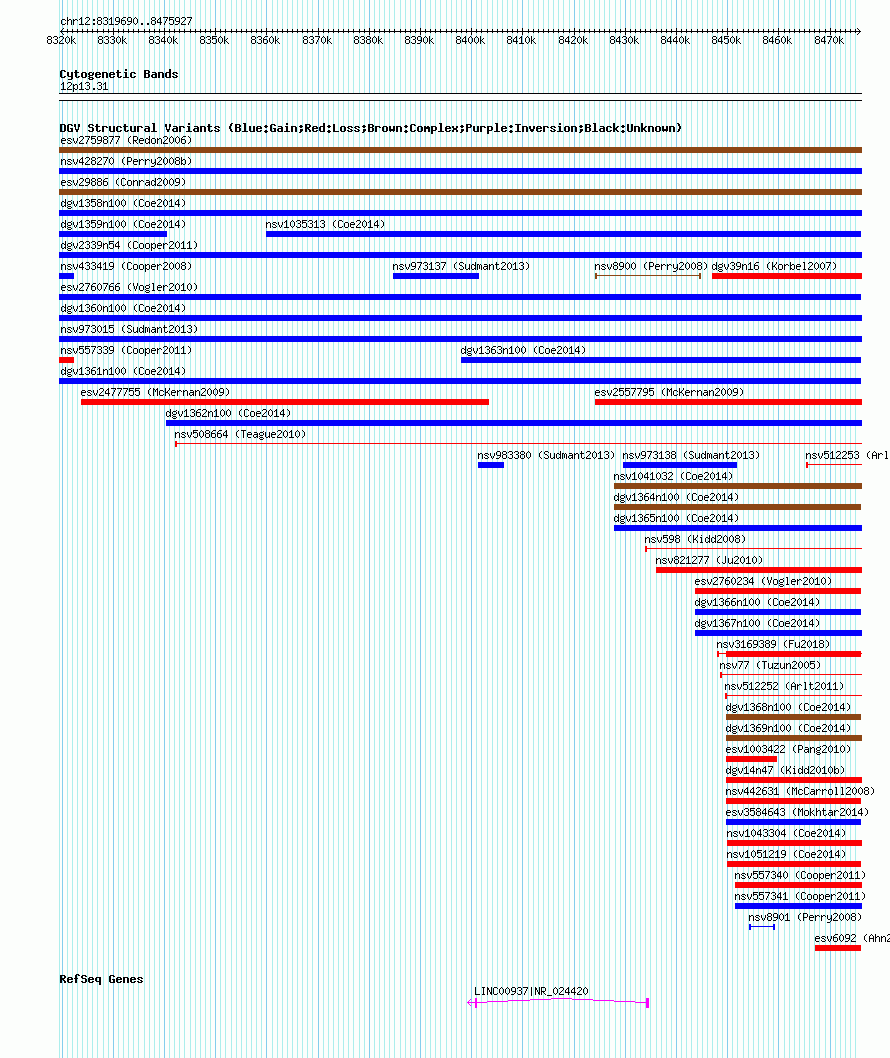Click the 8450k ruler tick label

[726, 40]
